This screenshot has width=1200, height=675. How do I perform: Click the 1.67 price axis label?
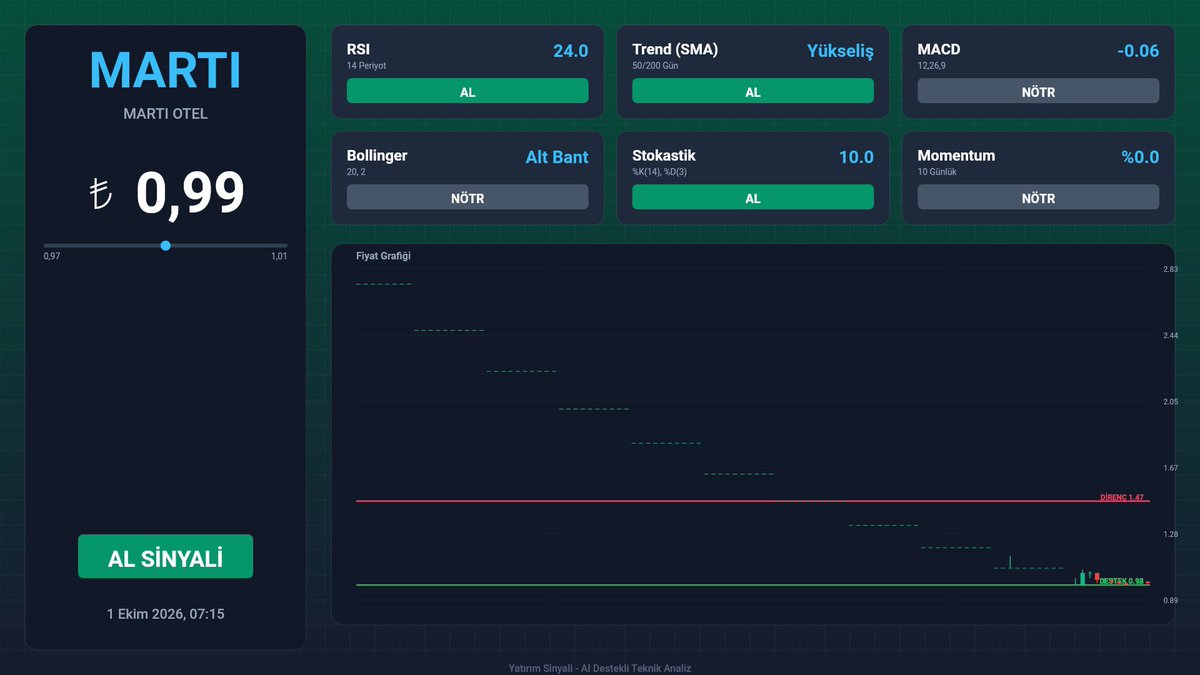pyautogui.click(x=1170, y=468)
